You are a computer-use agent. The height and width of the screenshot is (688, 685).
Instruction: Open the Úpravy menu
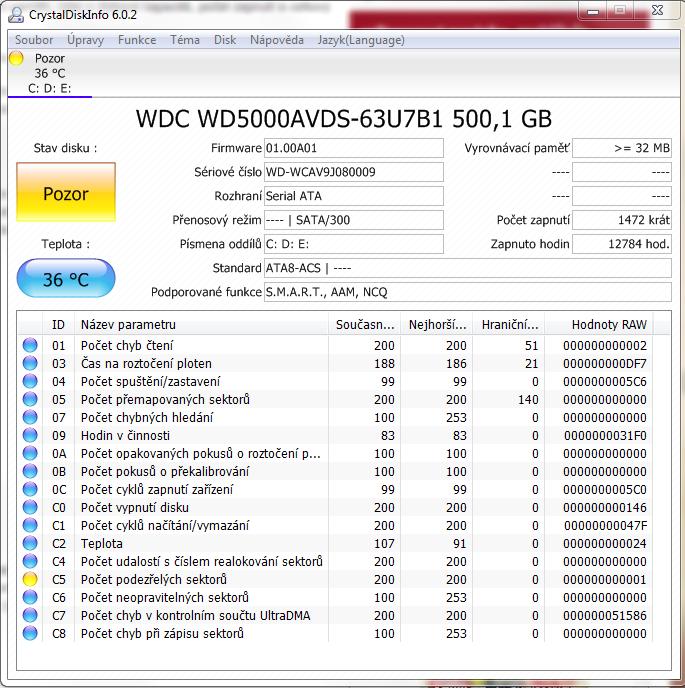tap(85, 40)
